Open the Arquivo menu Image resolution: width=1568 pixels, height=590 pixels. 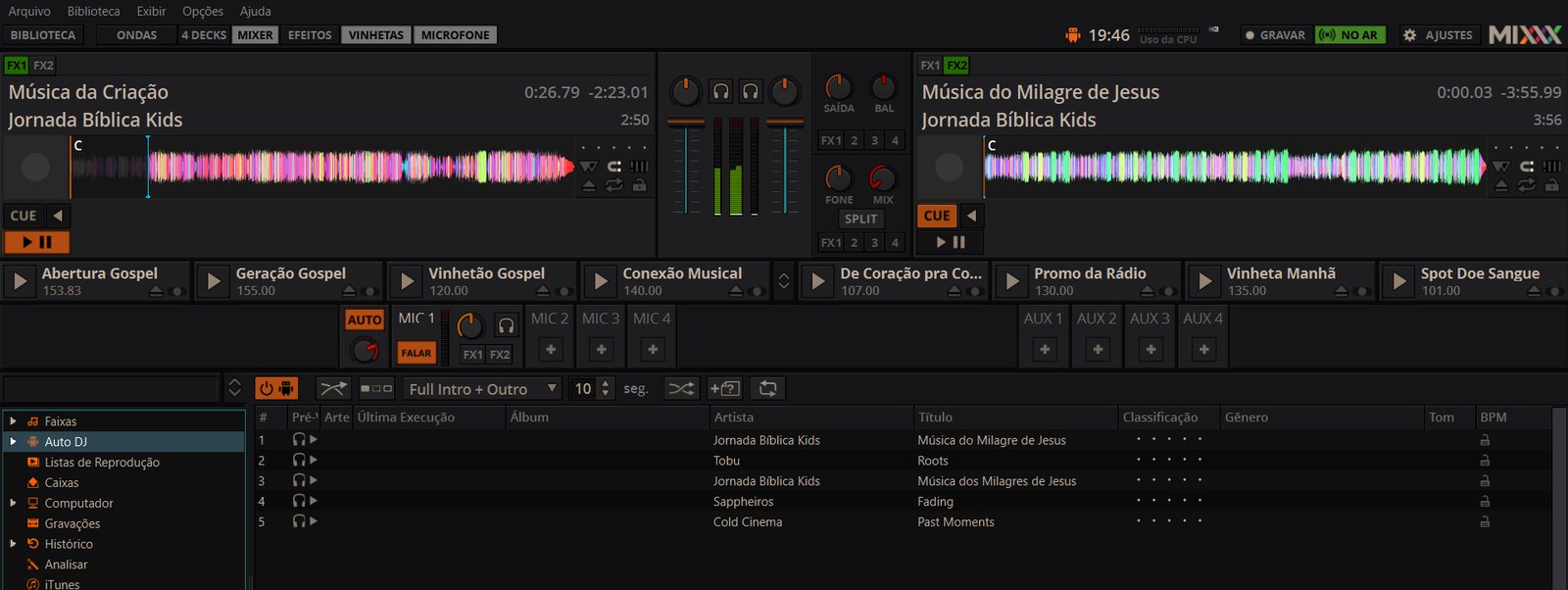click(x=29, y=11)
